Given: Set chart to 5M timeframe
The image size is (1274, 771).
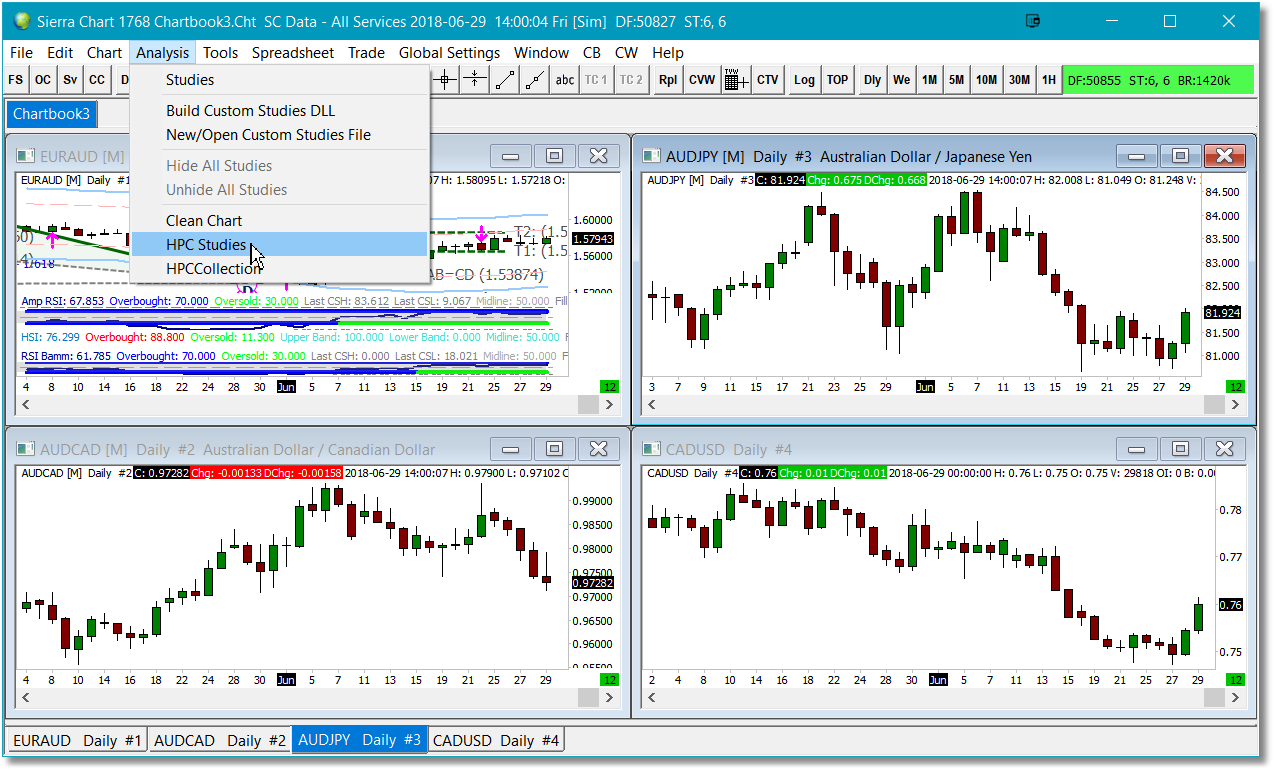Looking at the screenshot, I should 957,80.
